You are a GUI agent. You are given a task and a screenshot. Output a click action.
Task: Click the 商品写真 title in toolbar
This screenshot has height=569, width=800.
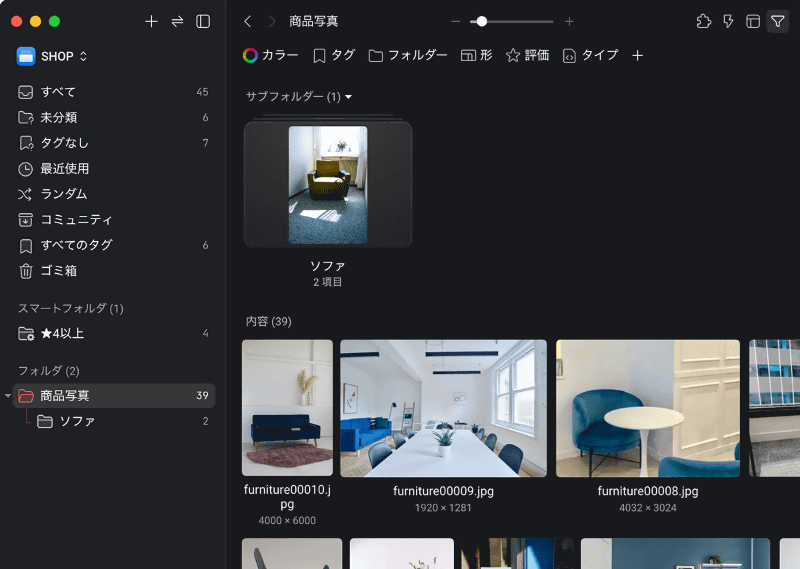click(313, 21)
